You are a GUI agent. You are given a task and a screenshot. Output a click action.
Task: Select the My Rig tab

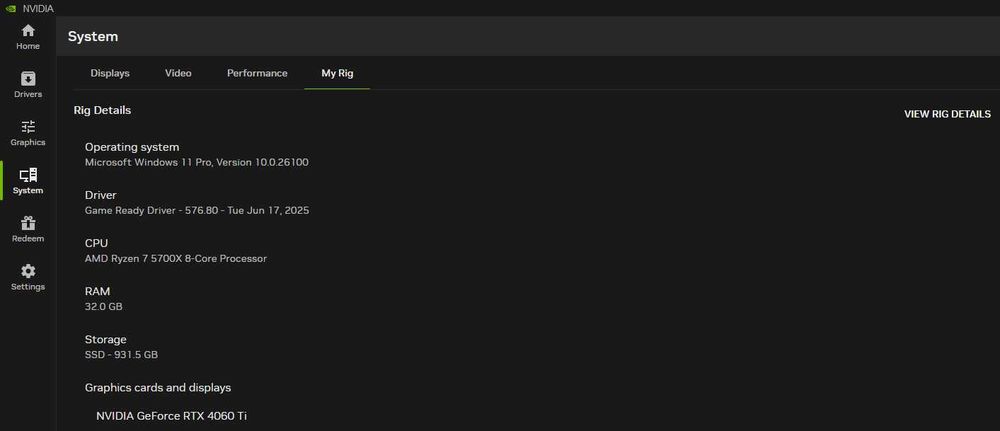337,73
